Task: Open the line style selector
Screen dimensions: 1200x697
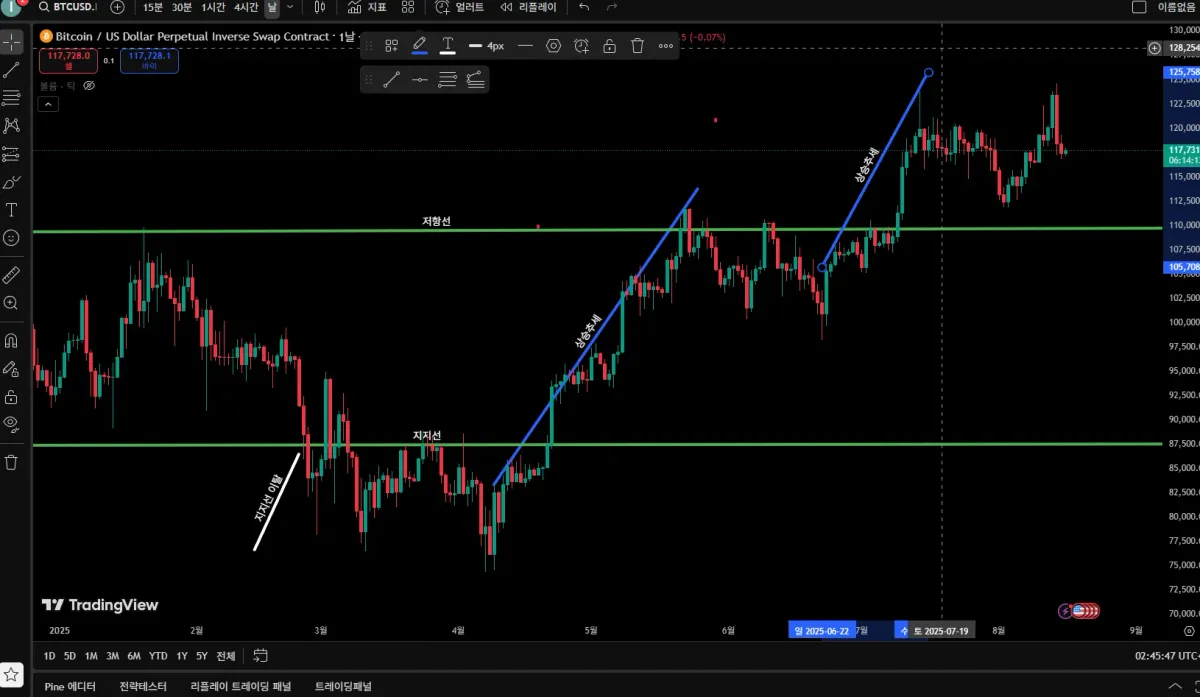Action: pyautogui.click(x=525, y=46)
